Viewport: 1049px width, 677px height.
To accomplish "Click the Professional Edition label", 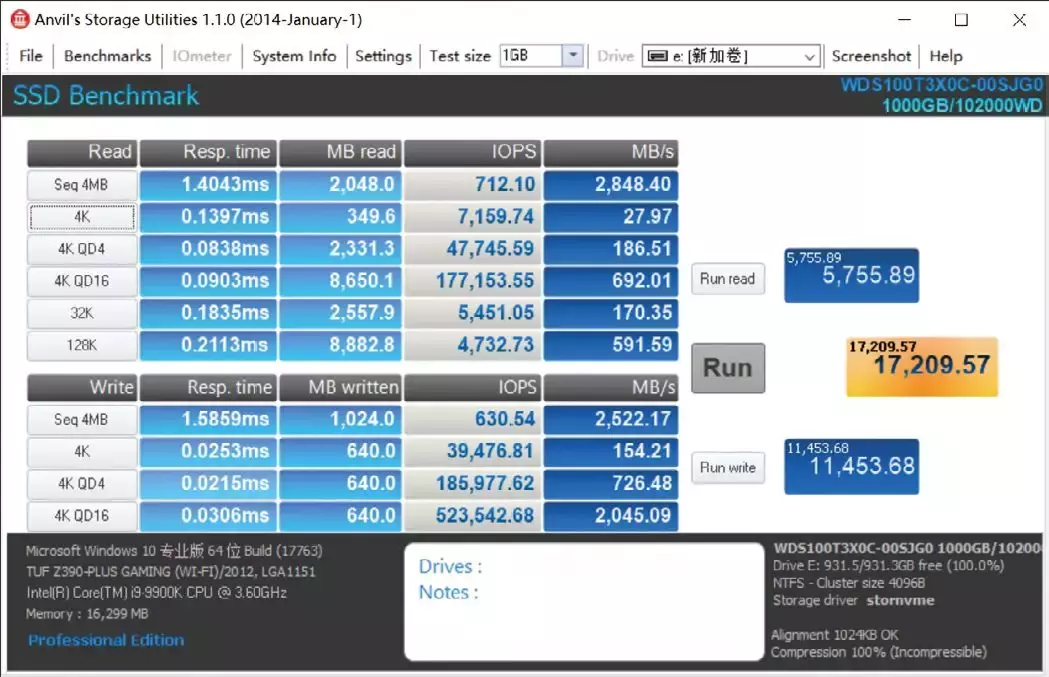I will pos(105,641).
